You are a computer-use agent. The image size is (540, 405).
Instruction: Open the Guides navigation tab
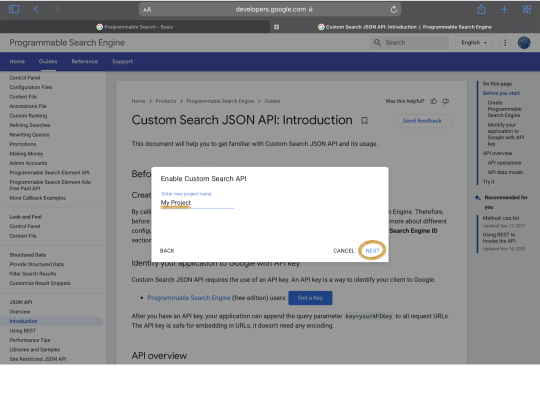click(x=48, y=61)
